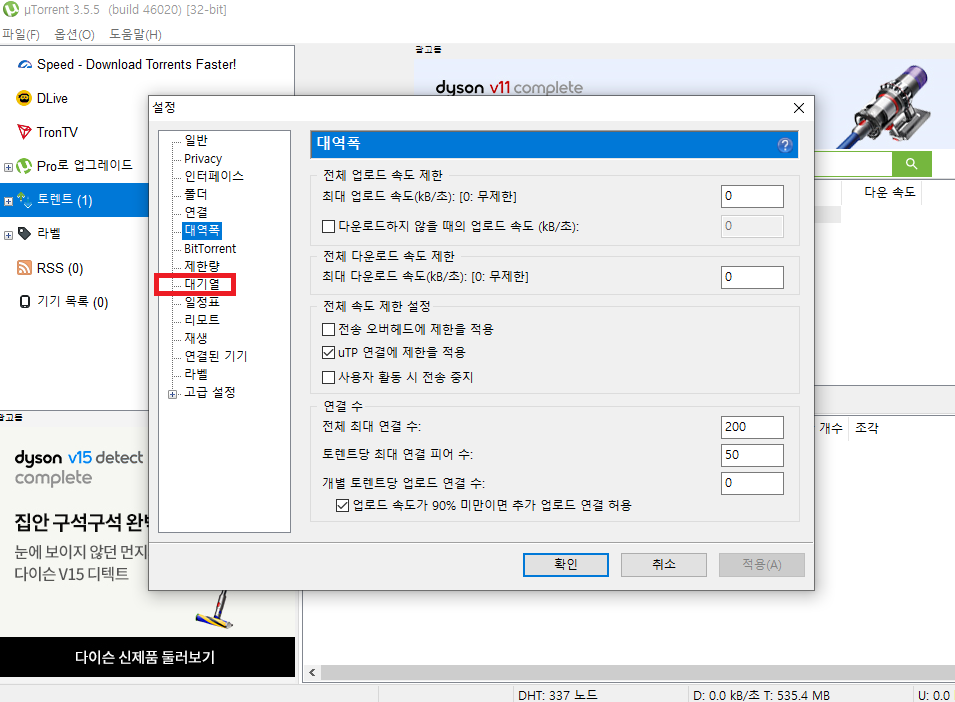
Task: Click the D: 0.0 kB/초 status bar entry
Action: pos(761,695)
